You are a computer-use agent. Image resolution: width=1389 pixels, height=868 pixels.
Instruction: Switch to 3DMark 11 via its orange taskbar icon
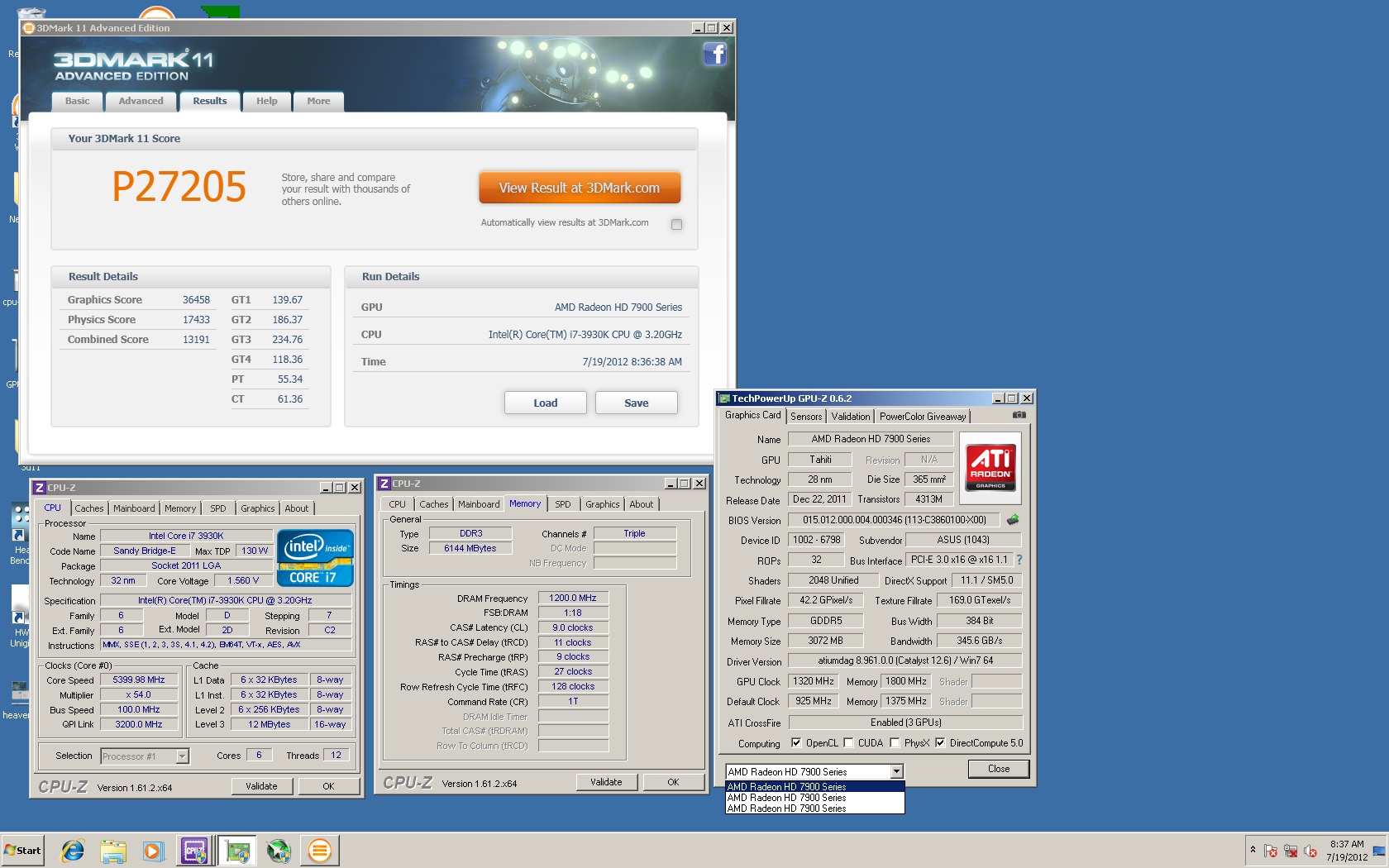pos(319,851)
